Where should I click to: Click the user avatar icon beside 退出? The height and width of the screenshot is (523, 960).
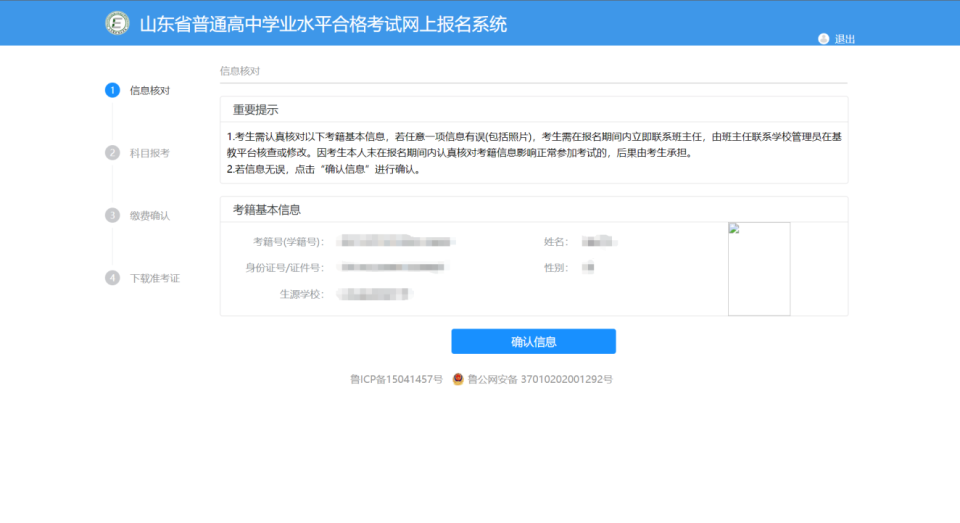(x=823, y=39)
